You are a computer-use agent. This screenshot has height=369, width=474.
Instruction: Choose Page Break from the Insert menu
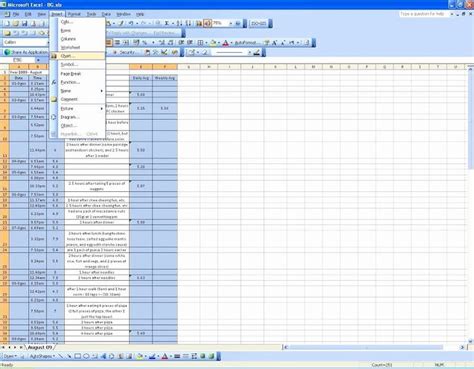pyautogui.click(x=77, y=73)
